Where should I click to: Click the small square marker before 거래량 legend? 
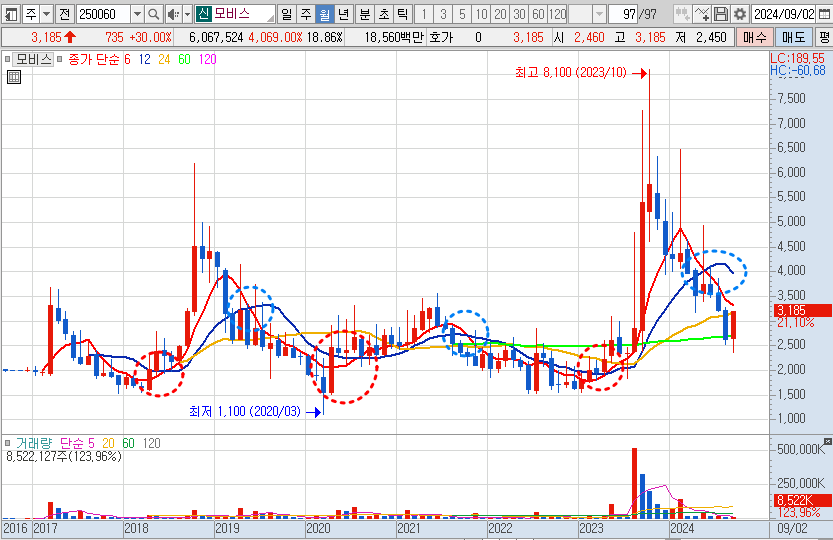[7, 443]
